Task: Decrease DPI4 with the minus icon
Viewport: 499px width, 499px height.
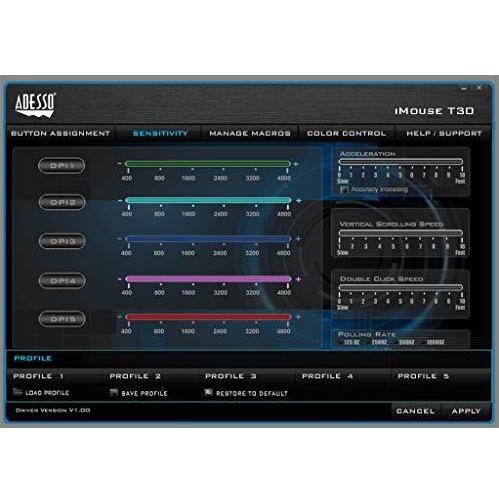Action: pos(120,279)
